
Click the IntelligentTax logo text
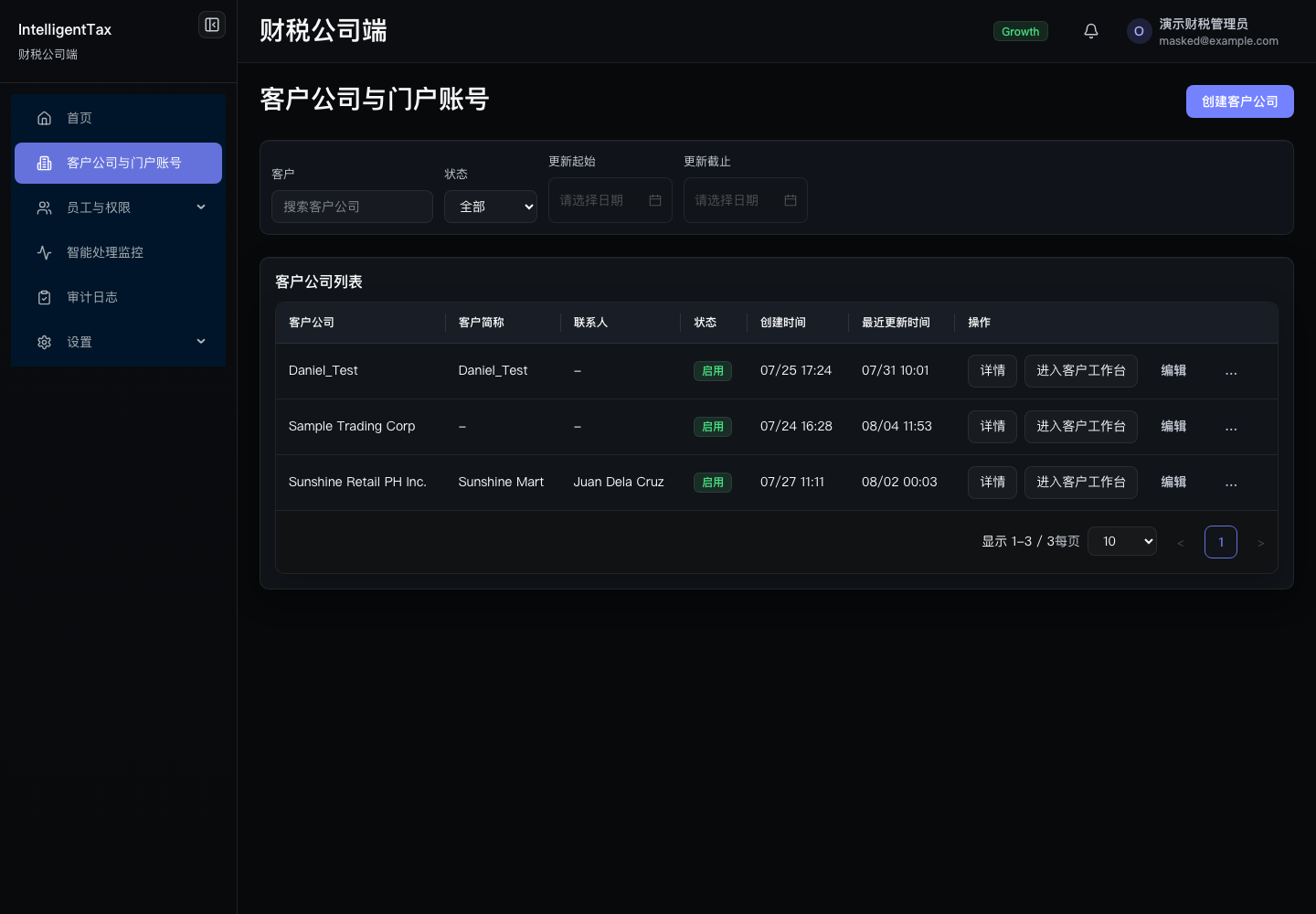pos(65,29)
